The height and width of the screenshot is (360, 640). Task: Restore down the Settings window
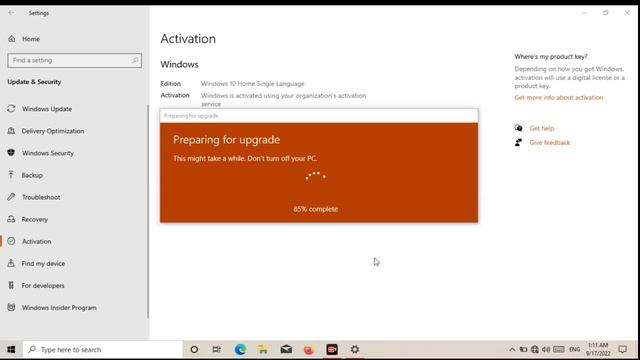click(606, 13)
